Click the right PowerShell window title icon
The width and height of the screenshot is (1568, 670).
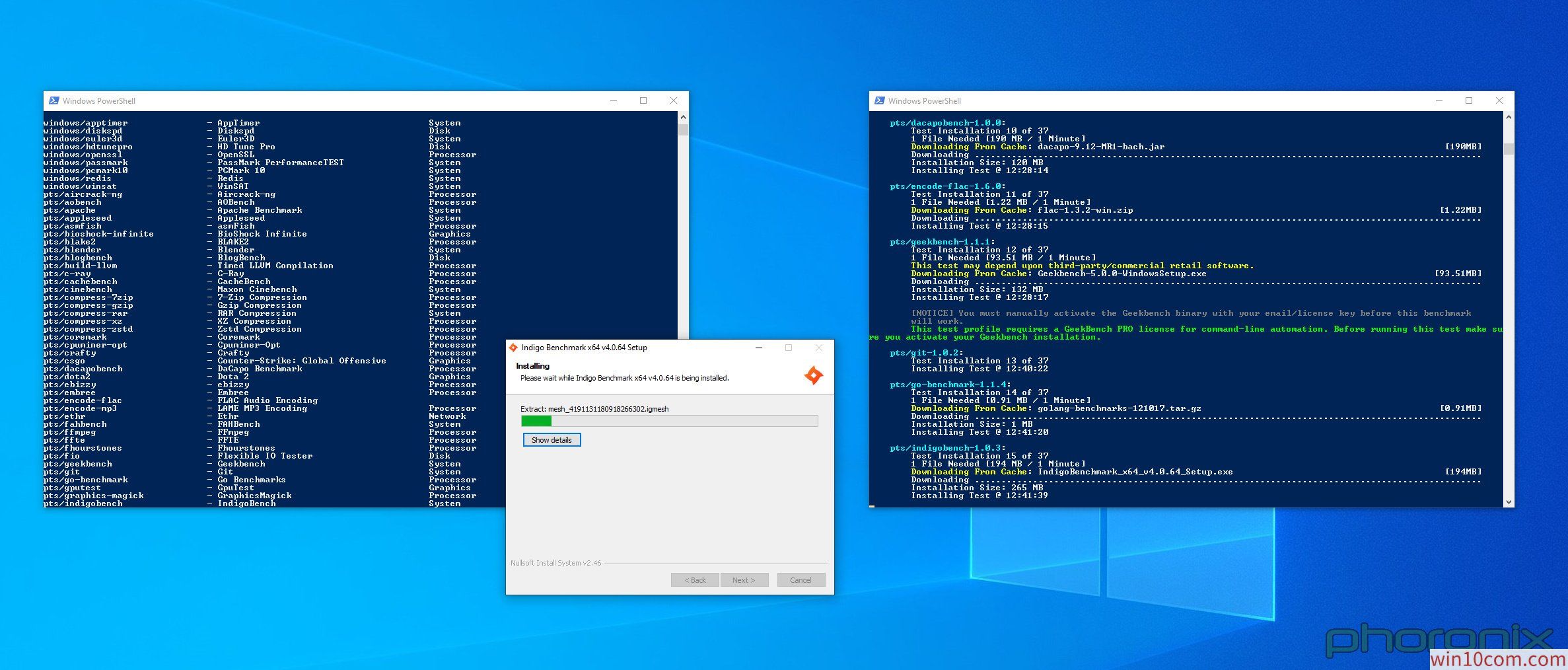tap(880, 100)
